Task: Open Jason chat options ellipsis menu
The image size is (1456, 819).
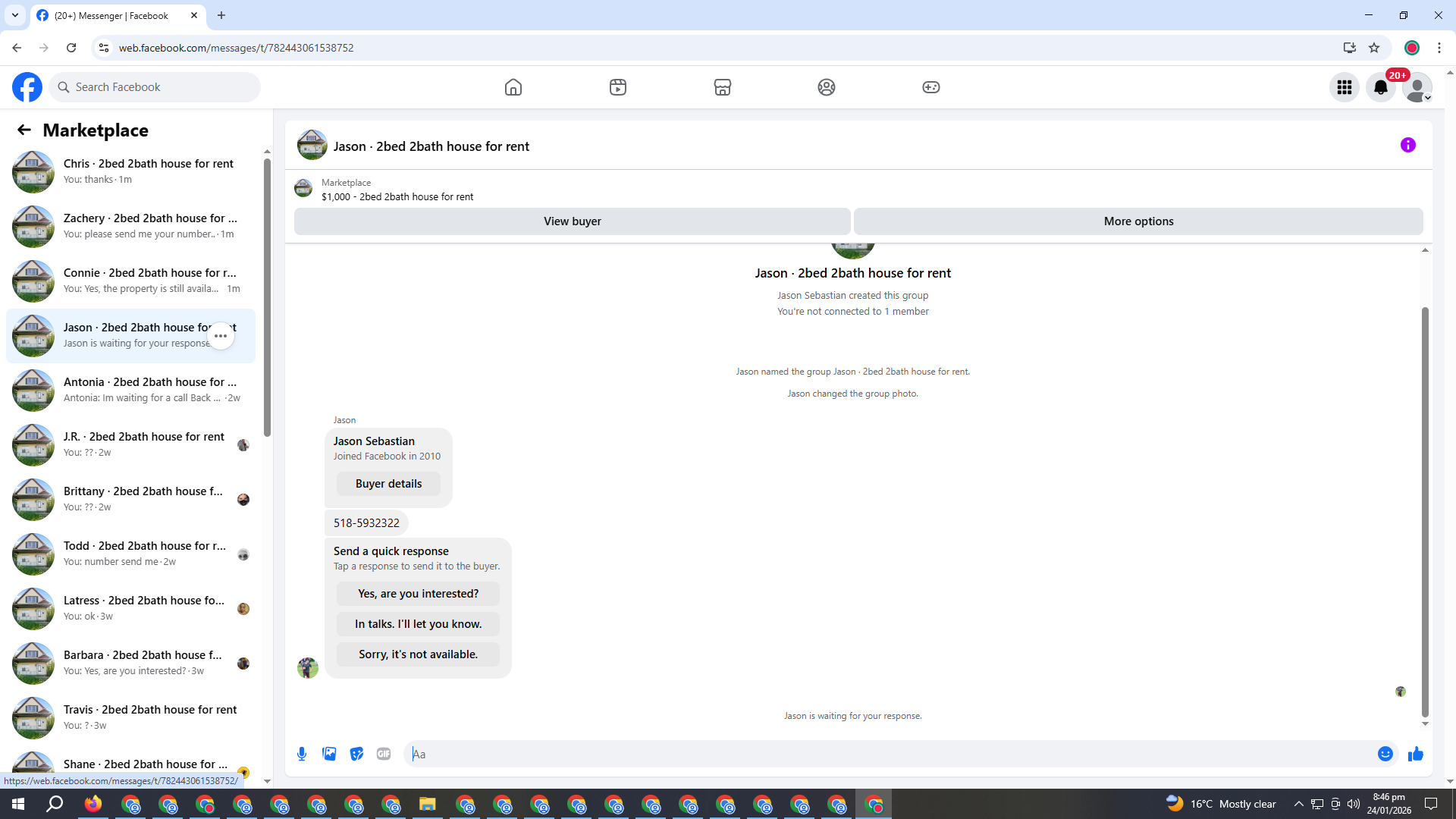Action: [x=221, y=335]
